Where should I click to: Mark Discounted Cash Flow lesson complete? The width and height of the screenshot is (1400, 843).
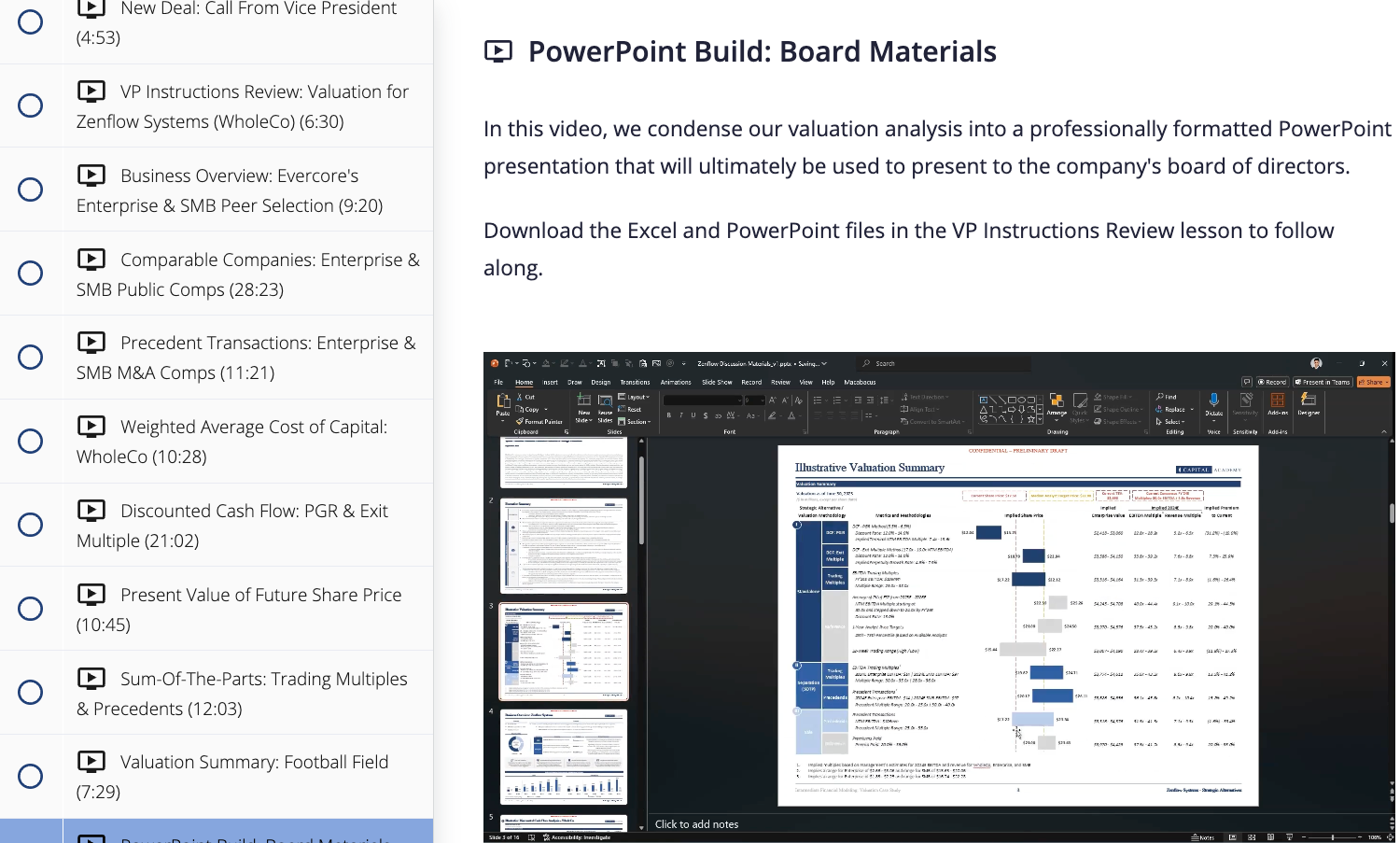(x=31, y=525)
